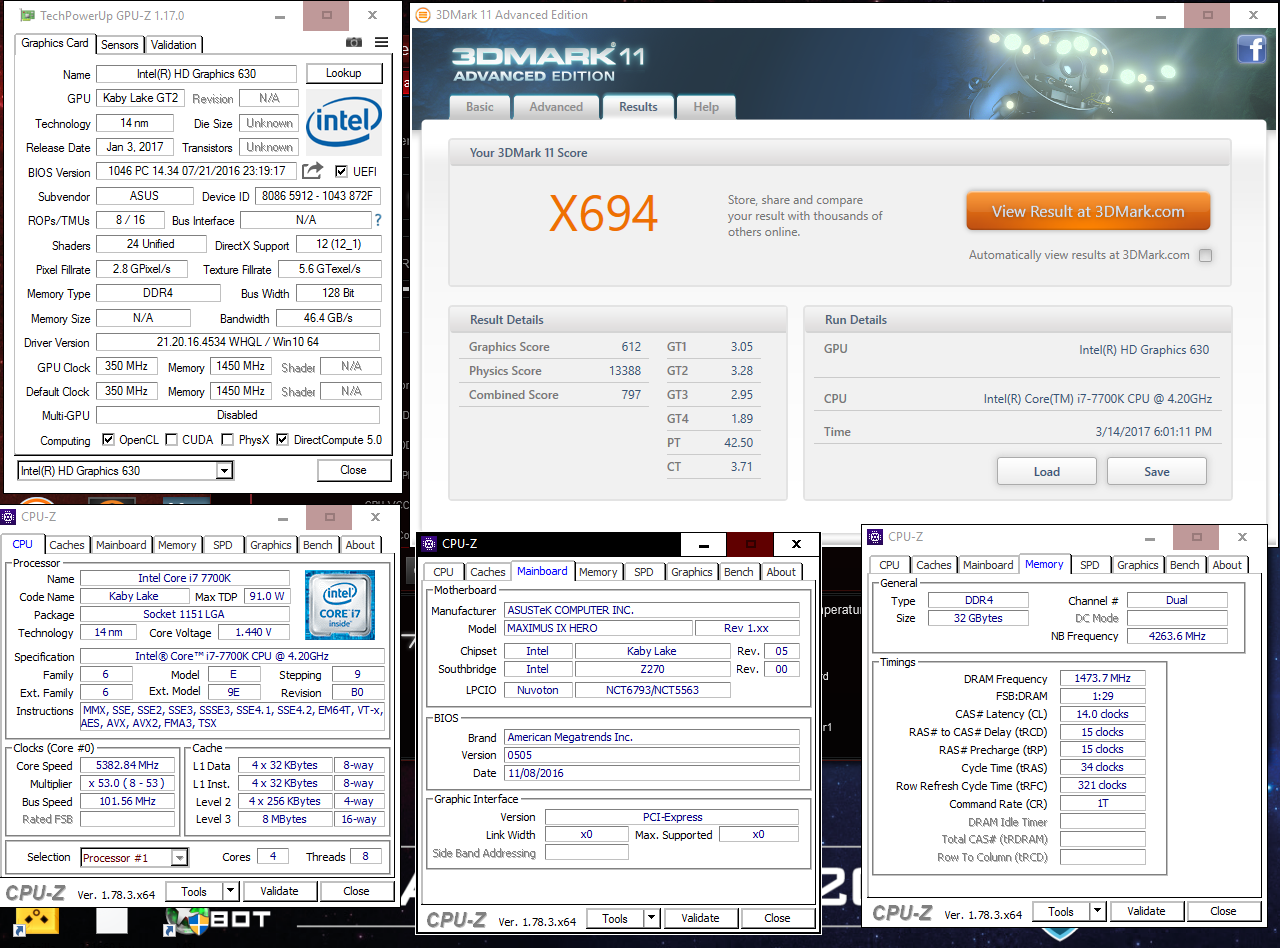Click the CPU-Z Mainboard window title icon
Screen dimensions: 1280x948
coord(430,544)
